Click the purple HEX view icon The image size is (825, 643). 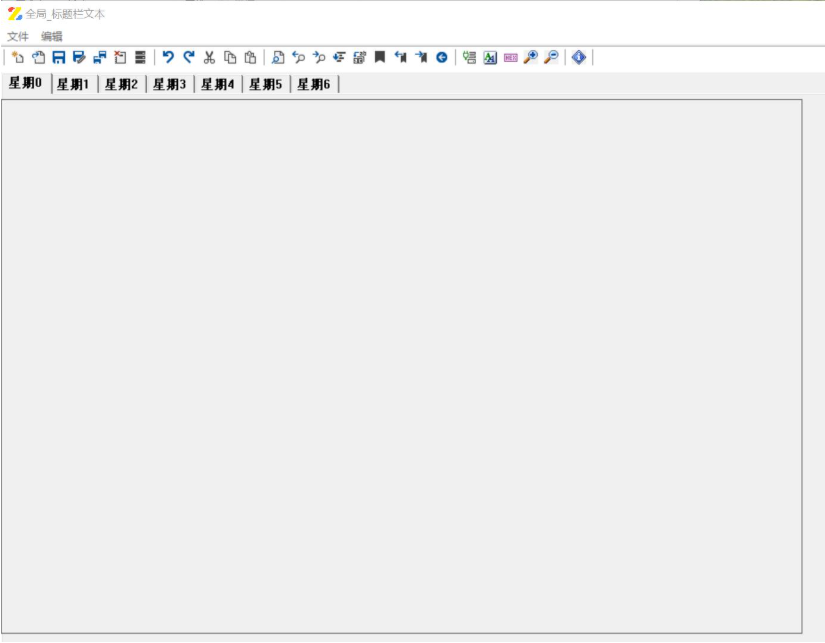[510, 57]
